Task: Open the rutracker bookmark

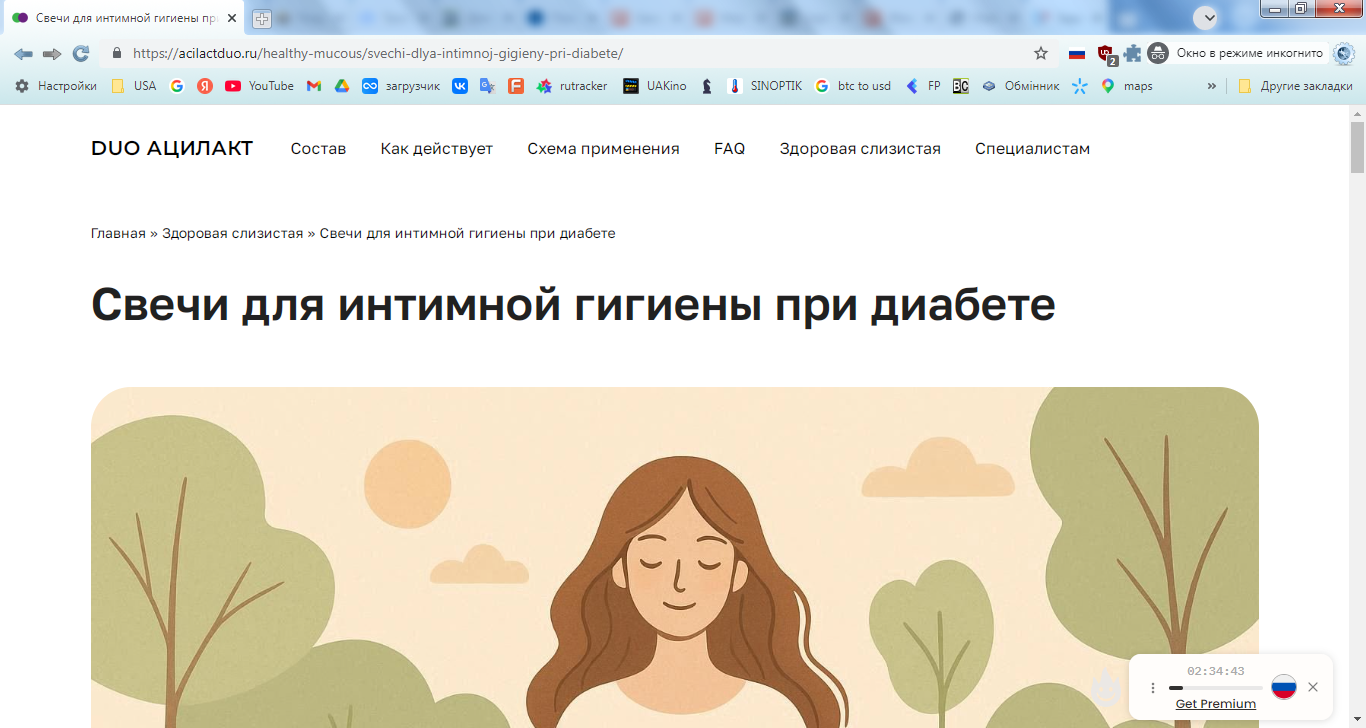Action: [x=572, y=86]
